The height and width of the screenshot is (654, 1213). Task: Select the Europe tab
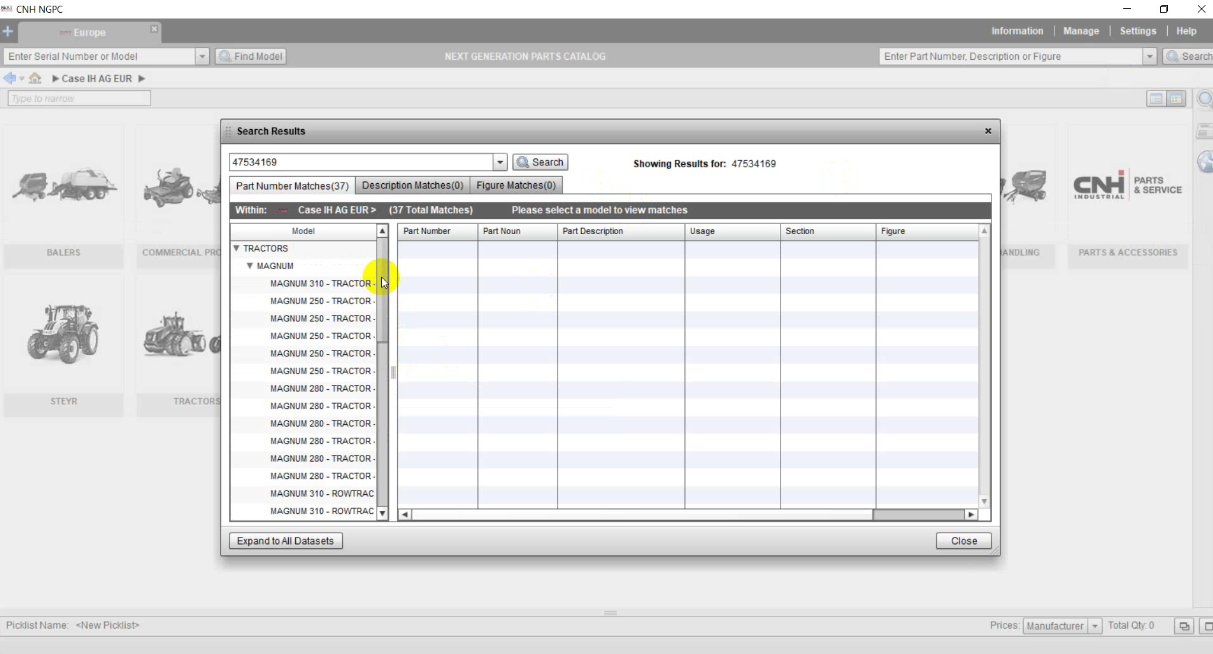point(89,32)
